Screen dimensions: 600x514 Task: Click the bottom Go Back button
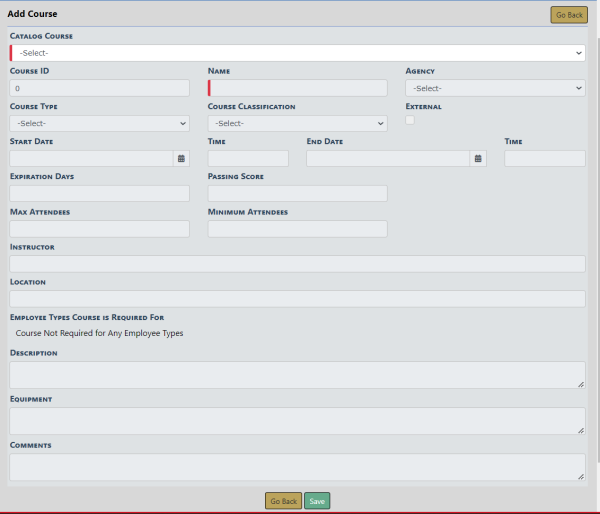(x=283, y=500)
